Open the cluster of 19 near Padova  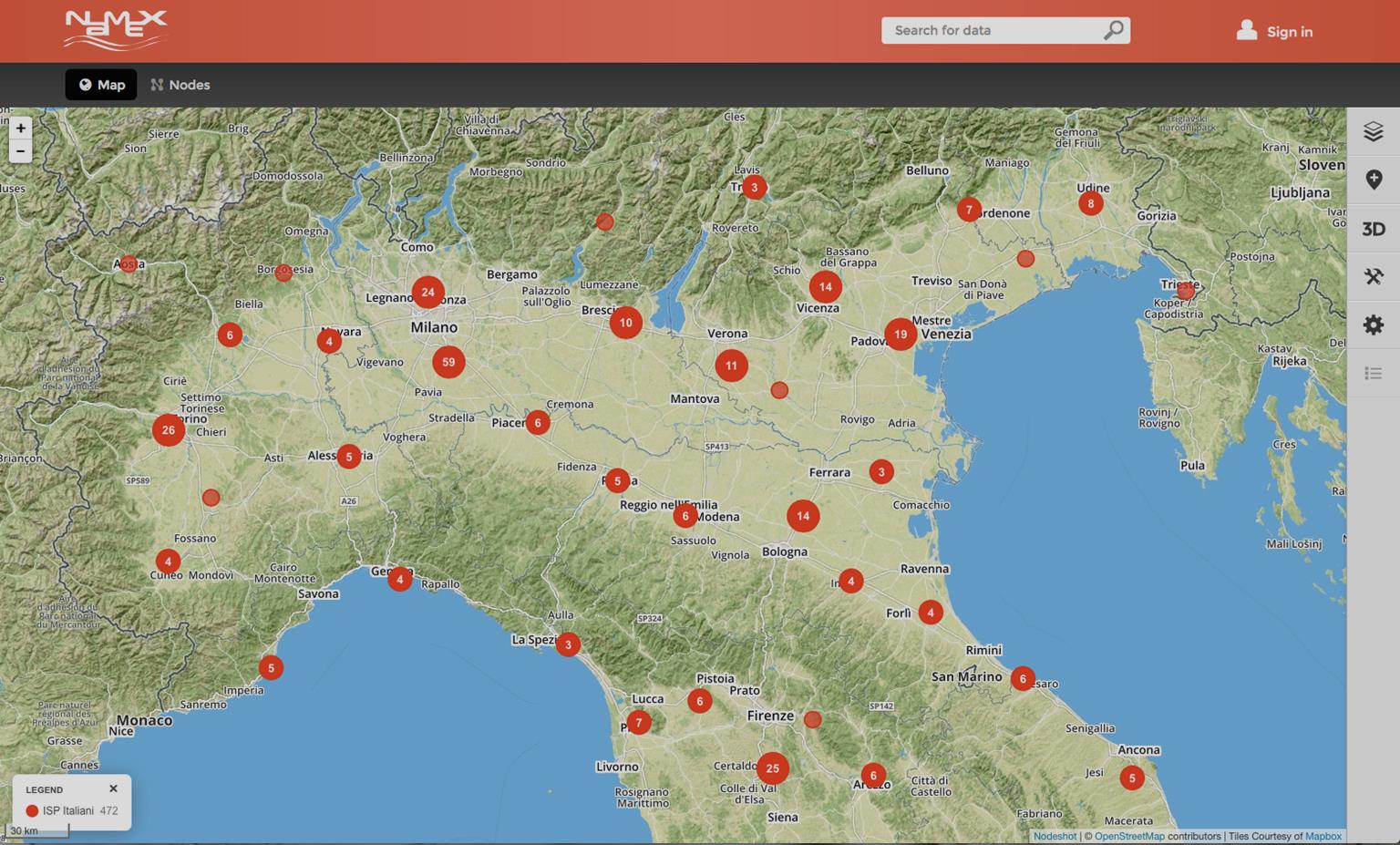click(x=901, y=335)
